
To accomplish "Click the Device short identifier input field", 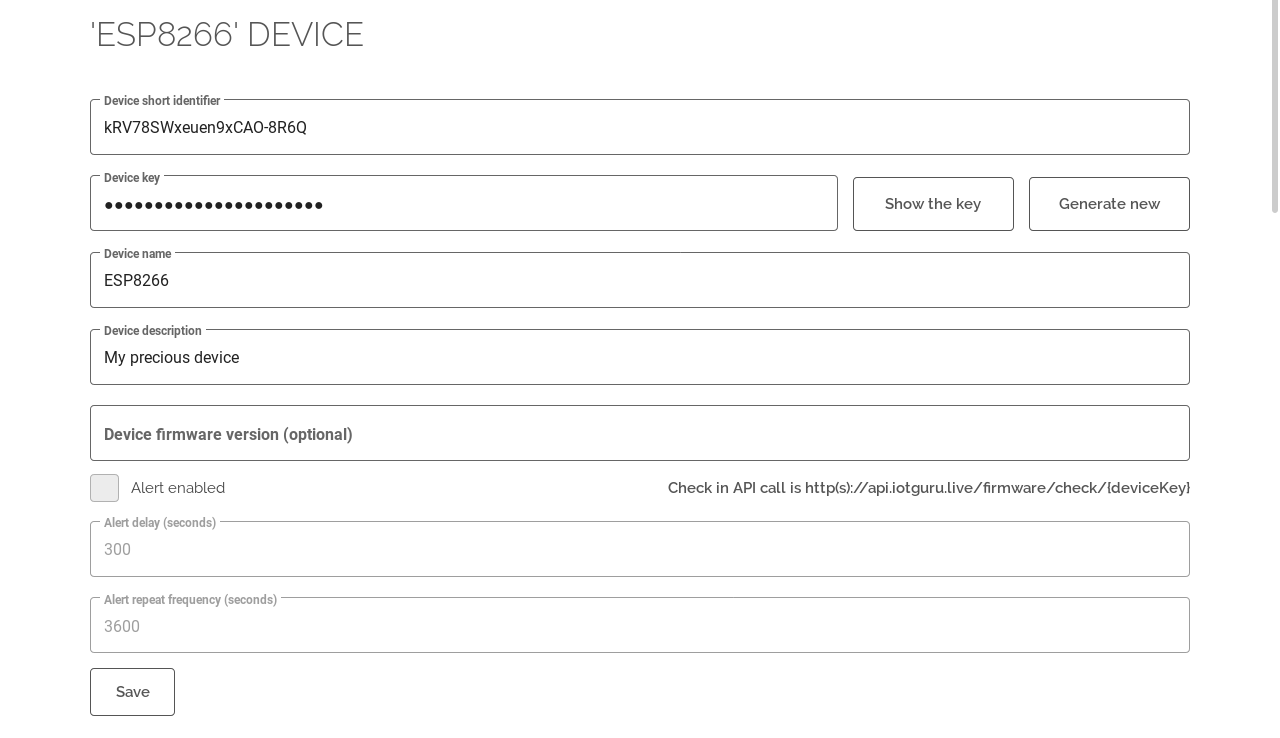I will 640,128.
